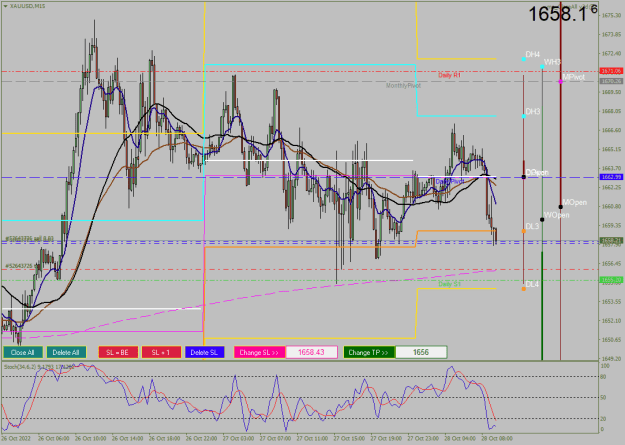Click the 27 Oct 03:00 time label
Image resolution: width=625 pixels, height=445 pixels.
point(238,439)
